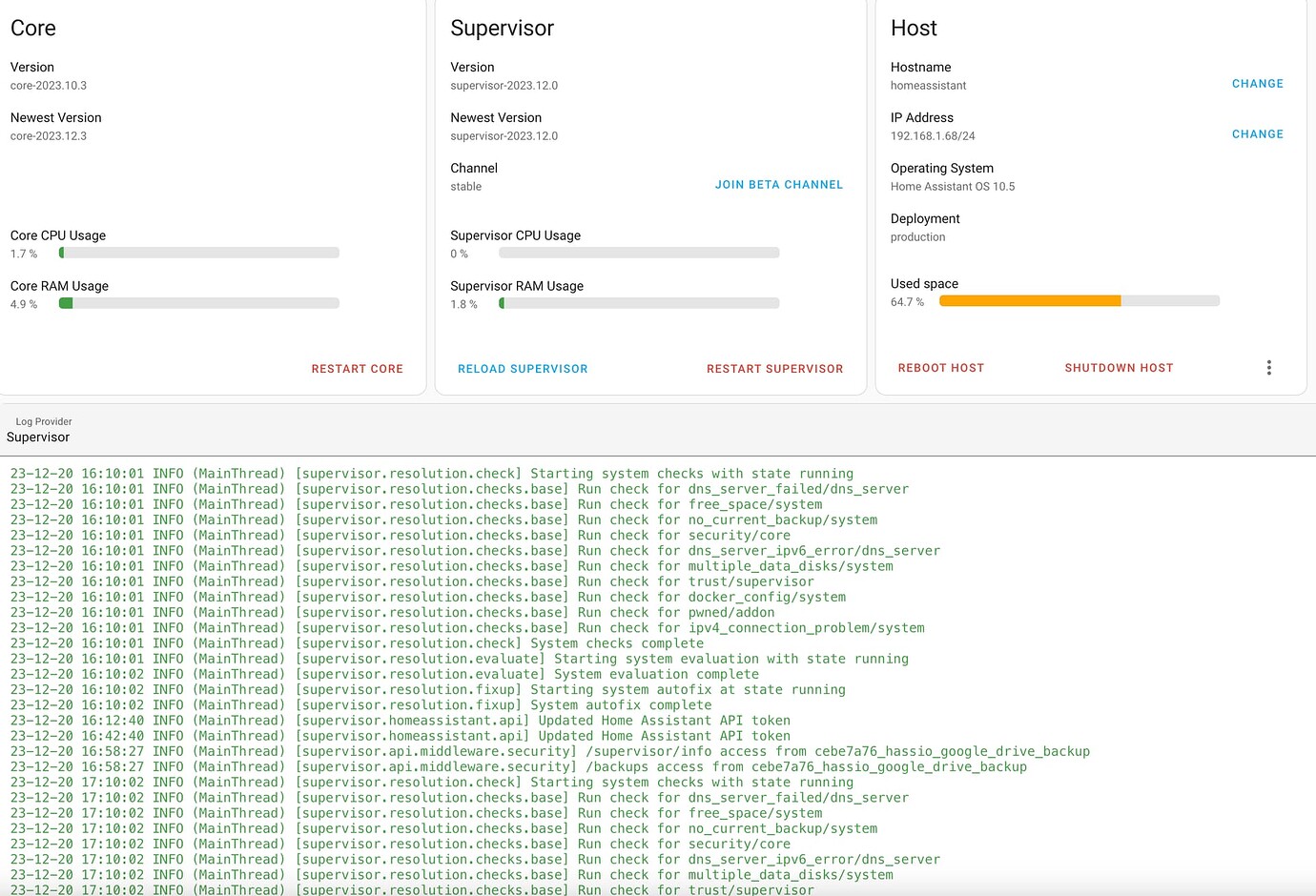Screen dimensions: 1316x896
Task: Change the hostname
Action: click(x=1257, y=83)
